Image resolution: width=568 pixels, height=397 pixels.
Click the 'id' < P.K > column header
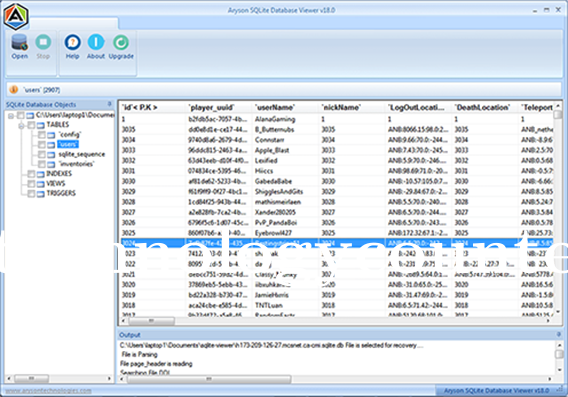click(153, 107)
